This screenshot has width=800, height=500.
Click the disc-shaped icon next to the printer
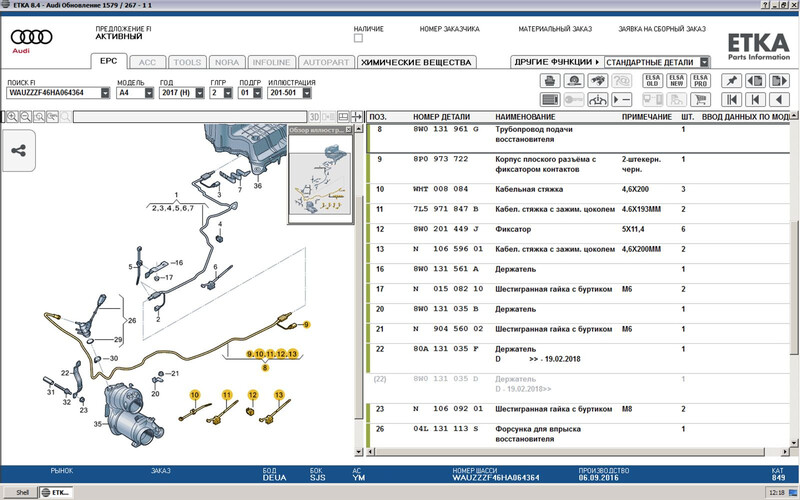point(574,81)
